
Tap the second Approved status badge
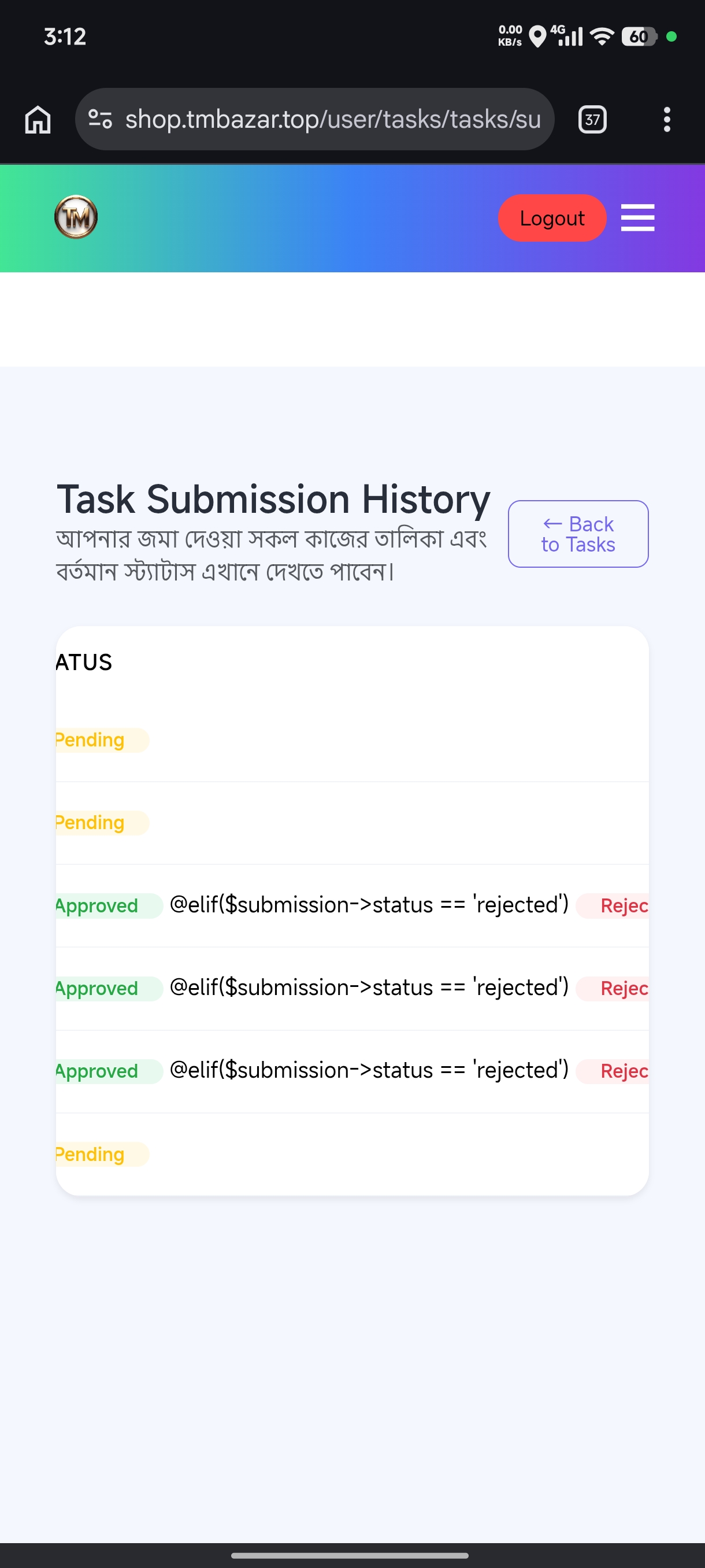coord(109,989)
